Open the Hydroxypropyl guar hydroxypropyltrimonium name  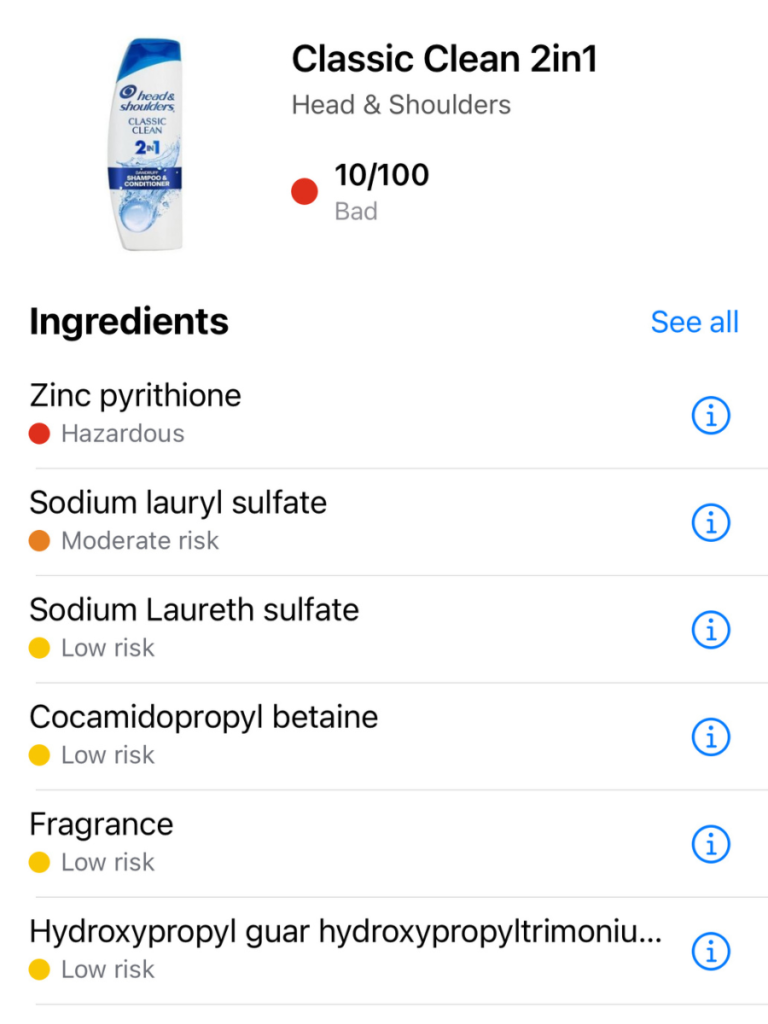click(x=345, y=931)
